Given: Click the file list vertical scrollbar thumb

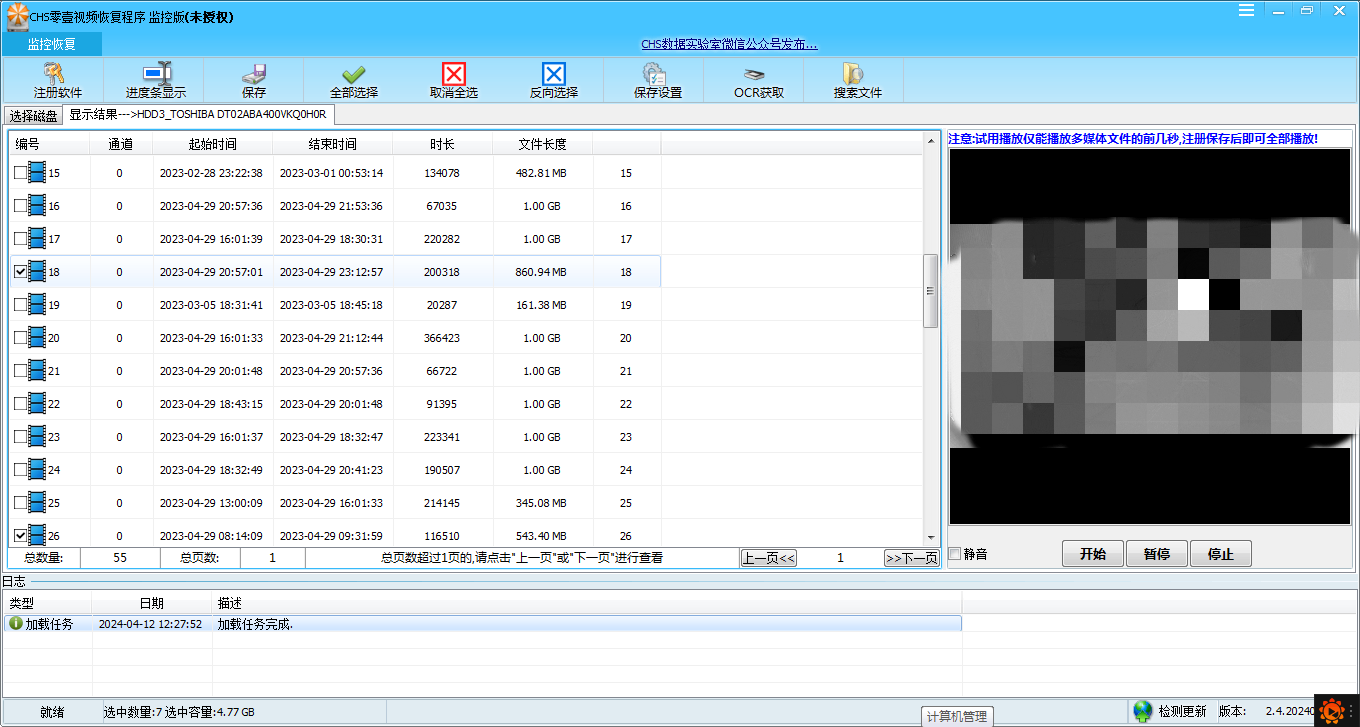Looking at the screenshot, I should 930,291.
